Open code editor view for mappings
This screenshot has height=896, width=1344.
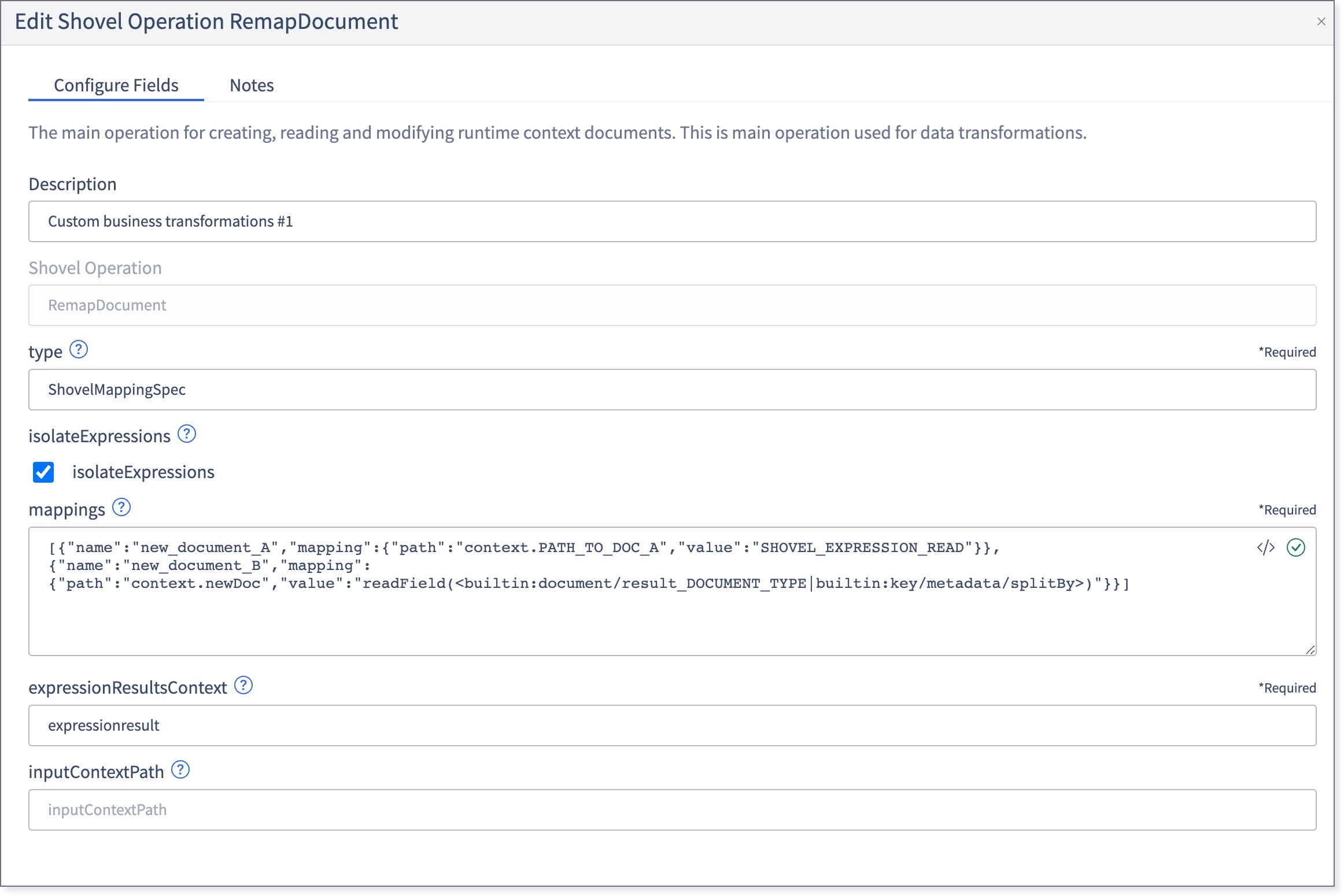click(1266, 547)
